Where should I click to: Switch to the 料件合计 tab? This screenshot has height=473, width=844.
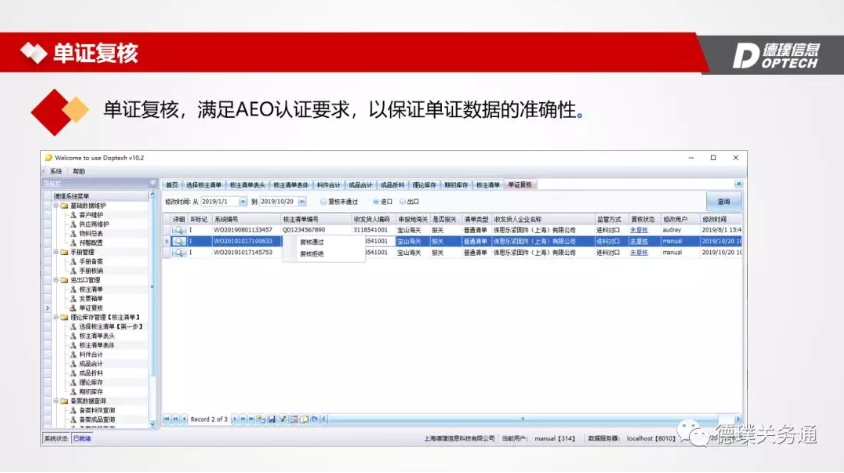(x=329, y=185)
